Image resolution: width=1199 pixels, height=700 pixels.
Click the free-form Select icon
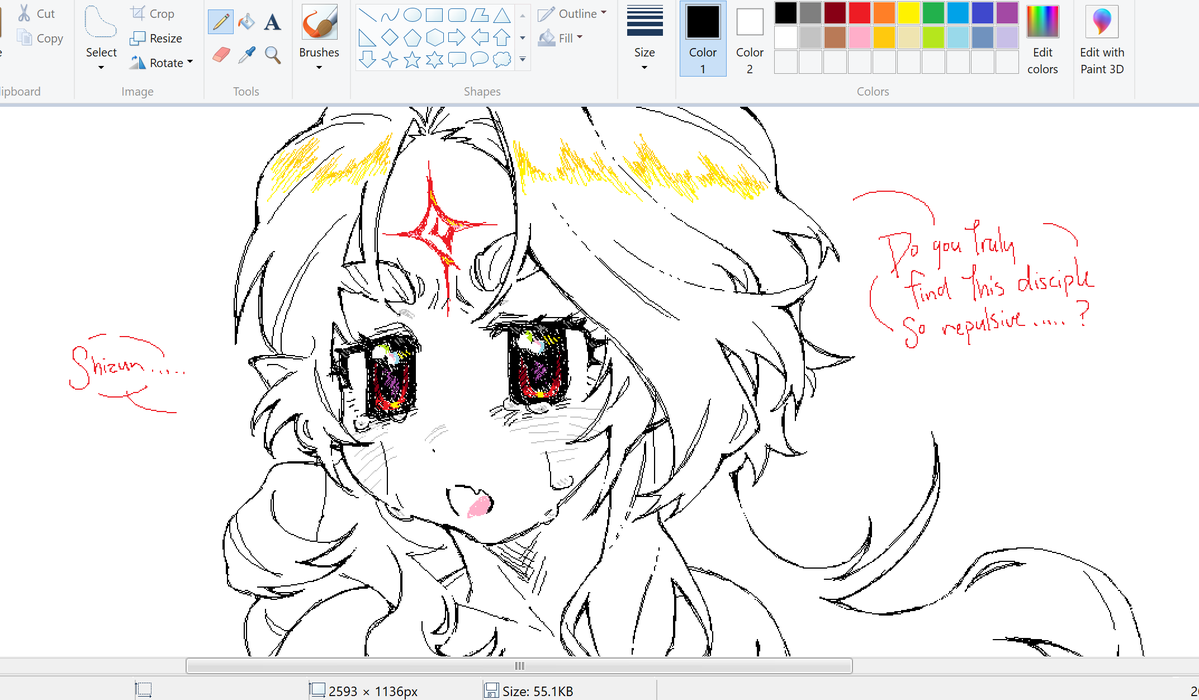click(101, 21)
